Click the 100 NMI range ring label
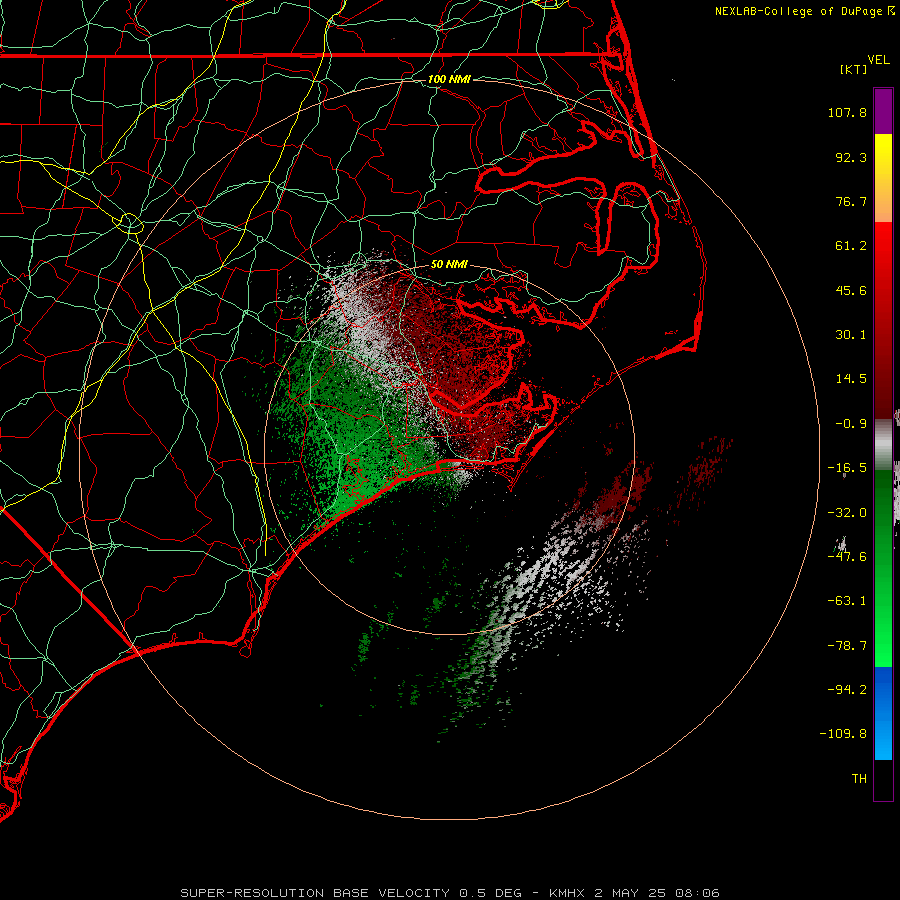The height and width of the screenshot is (900, 900). coord(449,79)
